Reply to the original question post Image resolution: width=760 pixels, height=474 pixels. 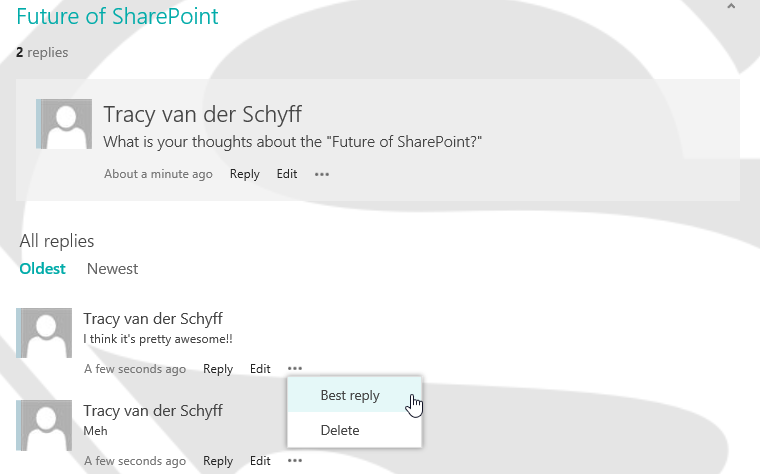[244, 174]
